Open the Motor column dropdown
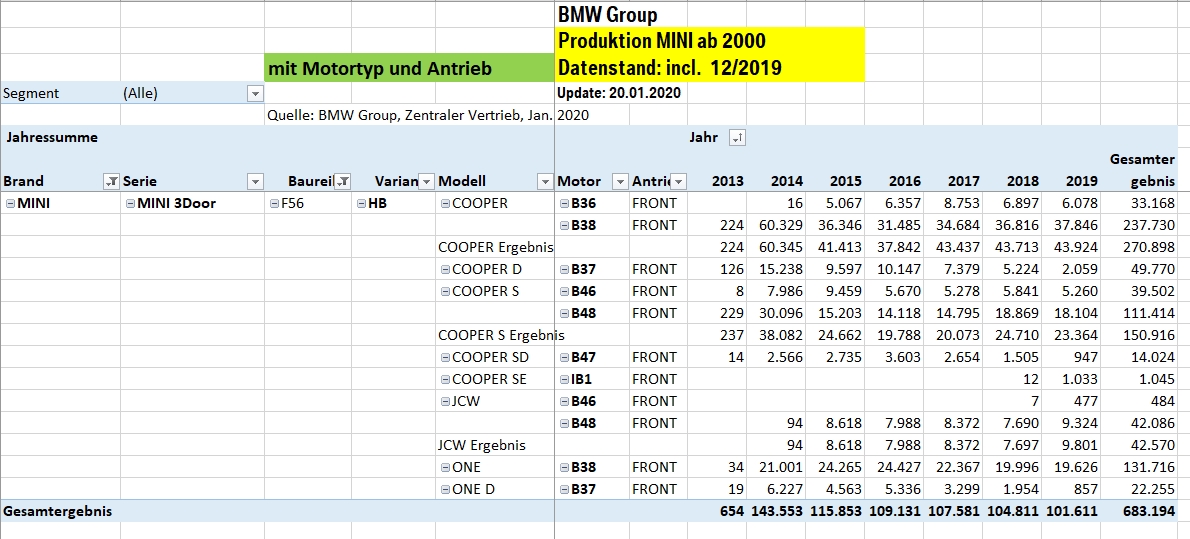This screenshot has width=1190, height=539. tap(620, 181)
